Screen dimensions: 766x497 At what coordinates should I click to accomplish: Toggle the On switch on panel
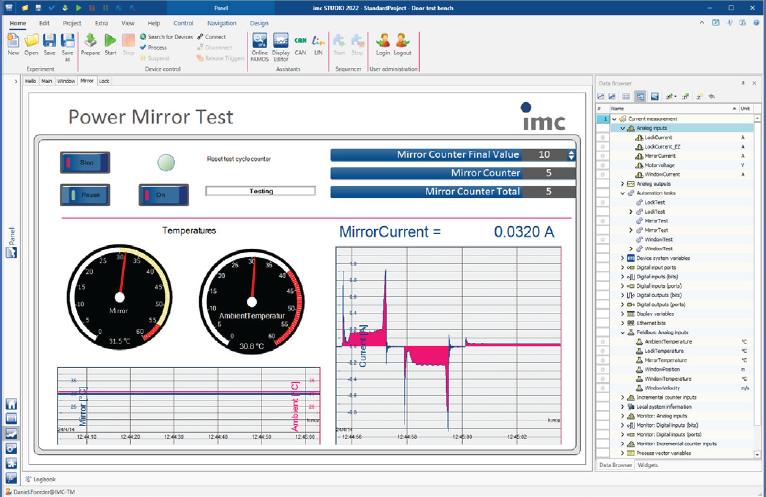[x=164, y=194]
